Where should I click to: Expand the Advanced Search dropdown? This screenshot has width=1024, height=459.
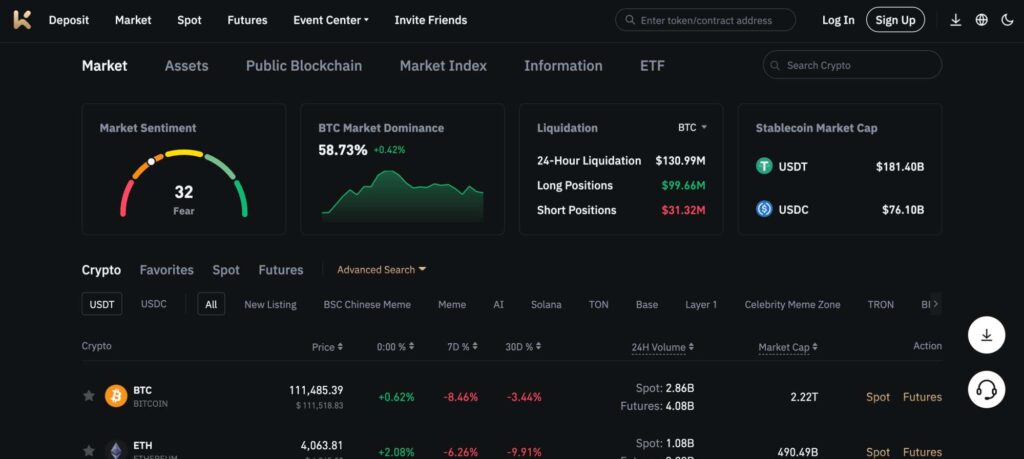[381, 270]
